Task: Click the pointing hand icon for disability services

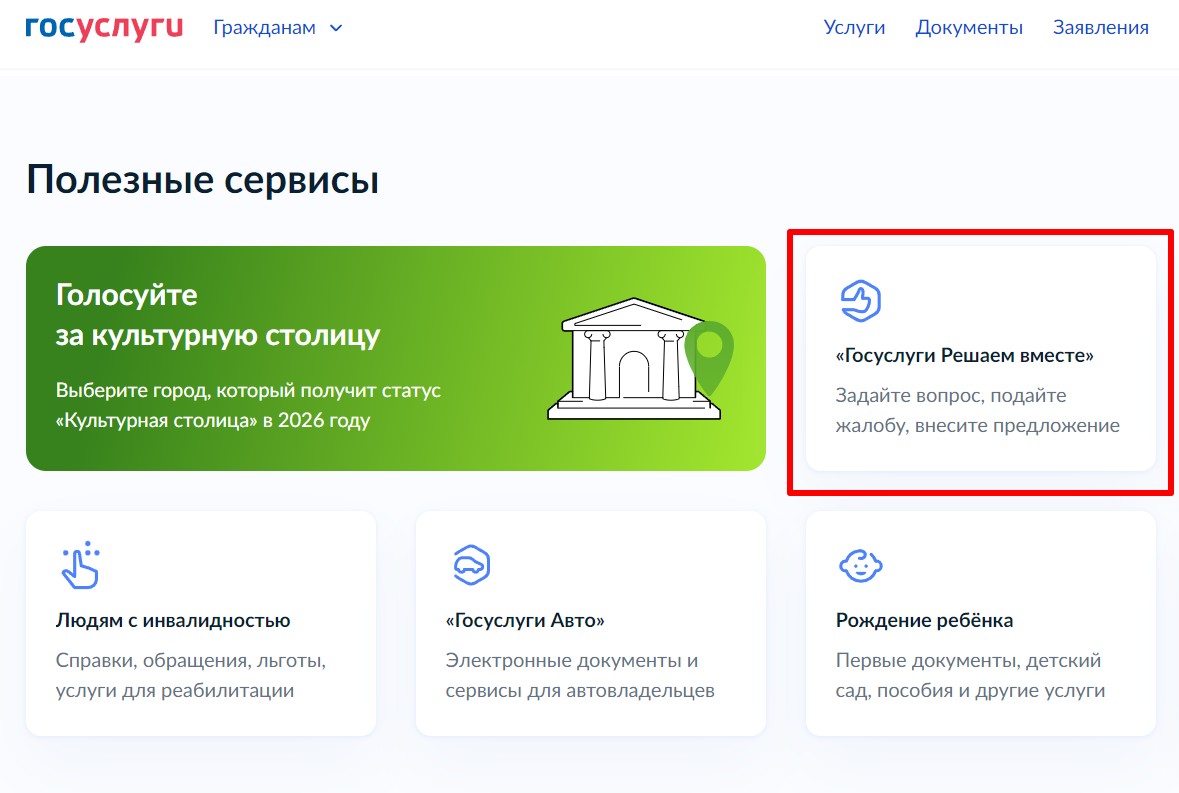Action: 80,564
